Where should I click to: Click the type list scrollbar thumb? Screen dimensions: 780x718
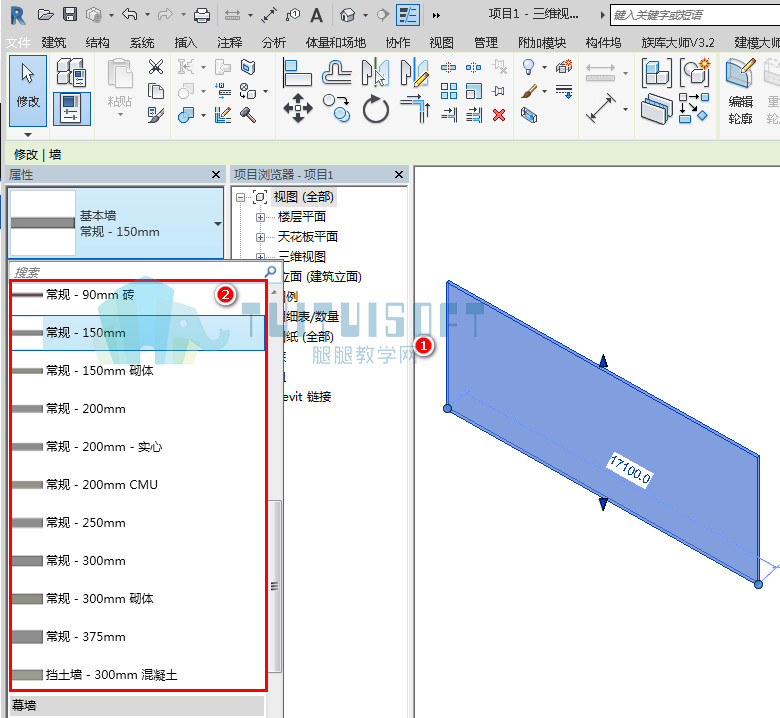274,587
